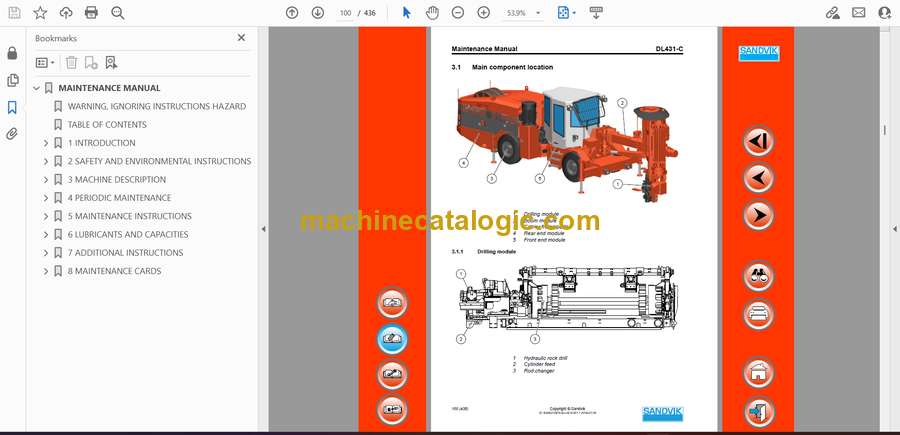The width and height of the screenshot is (900, 435).
Task: Open page thumbnails panel
Action: click(x=12, y=80)
